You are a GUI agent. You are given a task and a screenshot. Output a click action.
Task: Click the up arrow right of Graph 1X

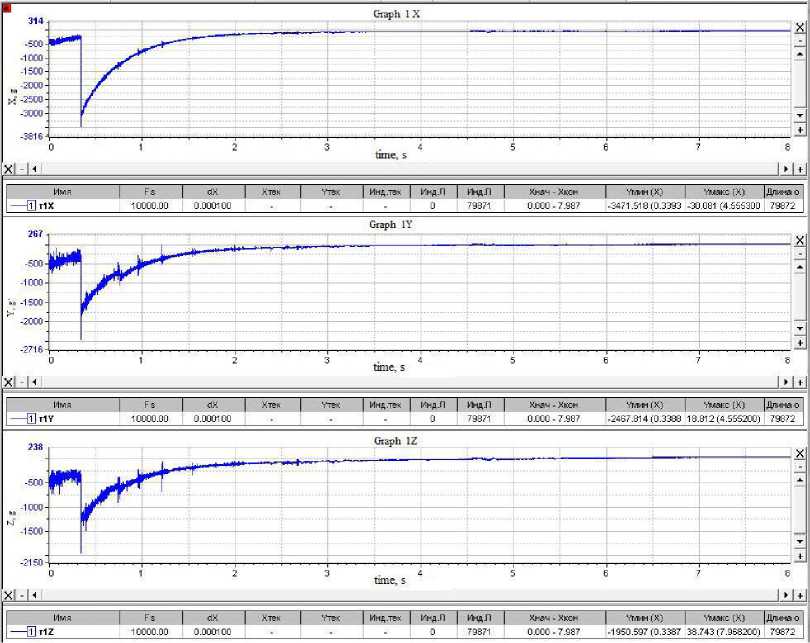click(x=800, y=54)
